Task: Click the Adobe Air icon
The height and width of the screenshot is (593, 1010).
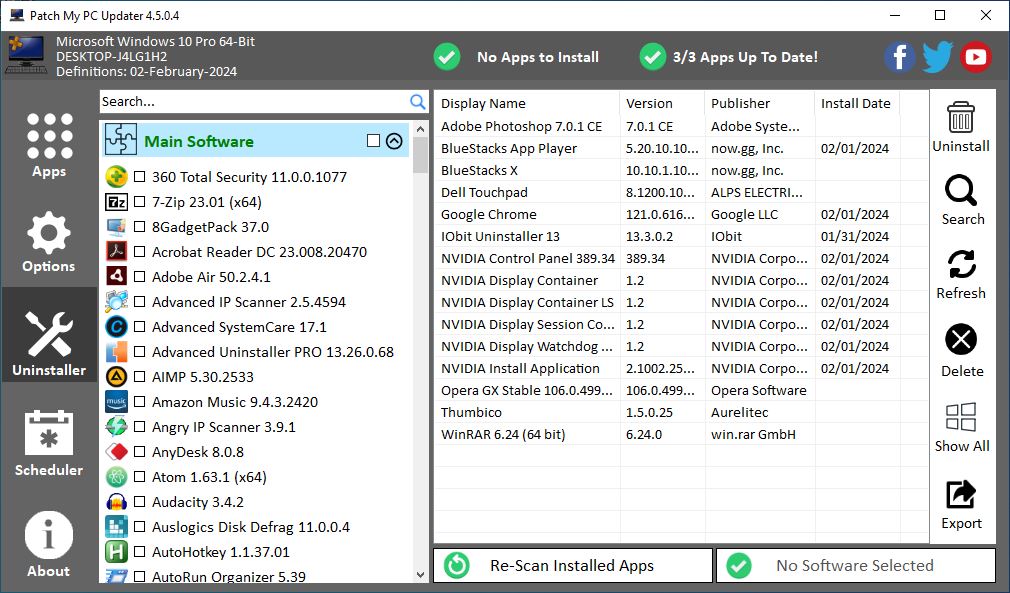Action: [x=117, y=277]
